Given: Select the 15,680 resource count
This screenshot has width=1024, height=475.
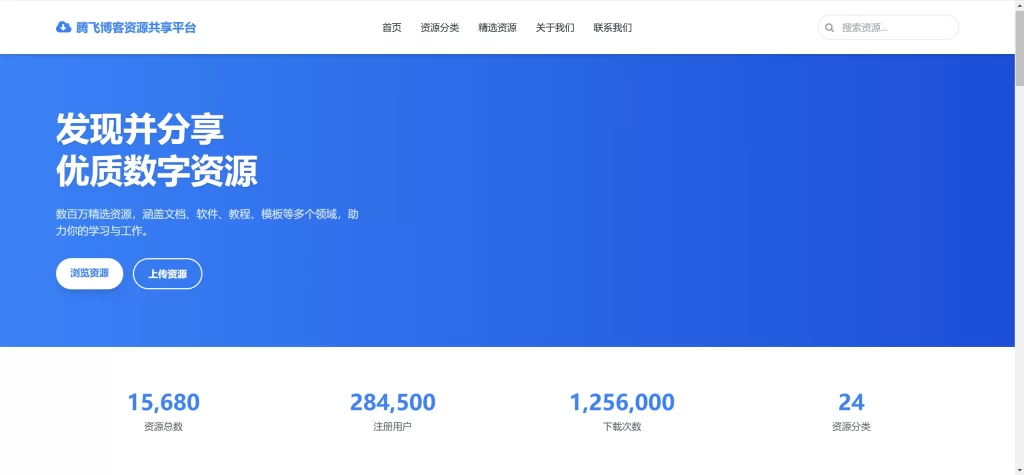Looking at the screenshot, I should click(163, 402).
